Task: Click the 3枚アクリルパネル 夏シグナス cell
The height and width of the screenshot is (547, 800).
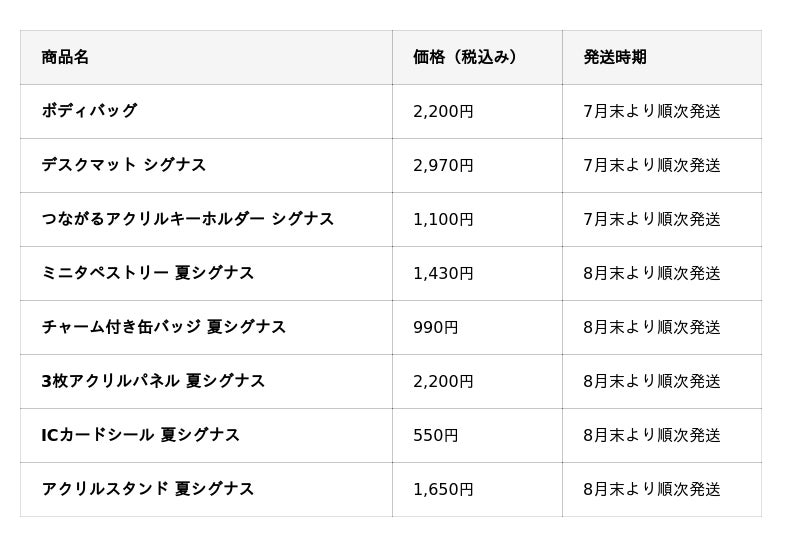Action: click(x=153, y=381)
